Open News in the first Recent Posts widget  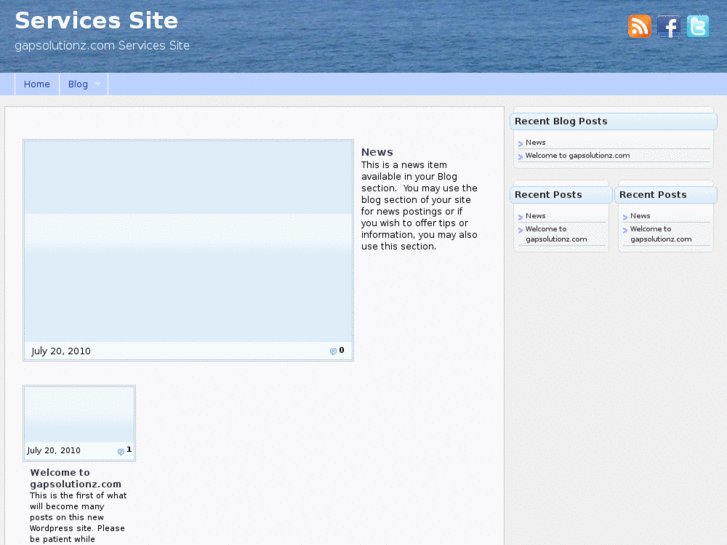pos(535,216)
